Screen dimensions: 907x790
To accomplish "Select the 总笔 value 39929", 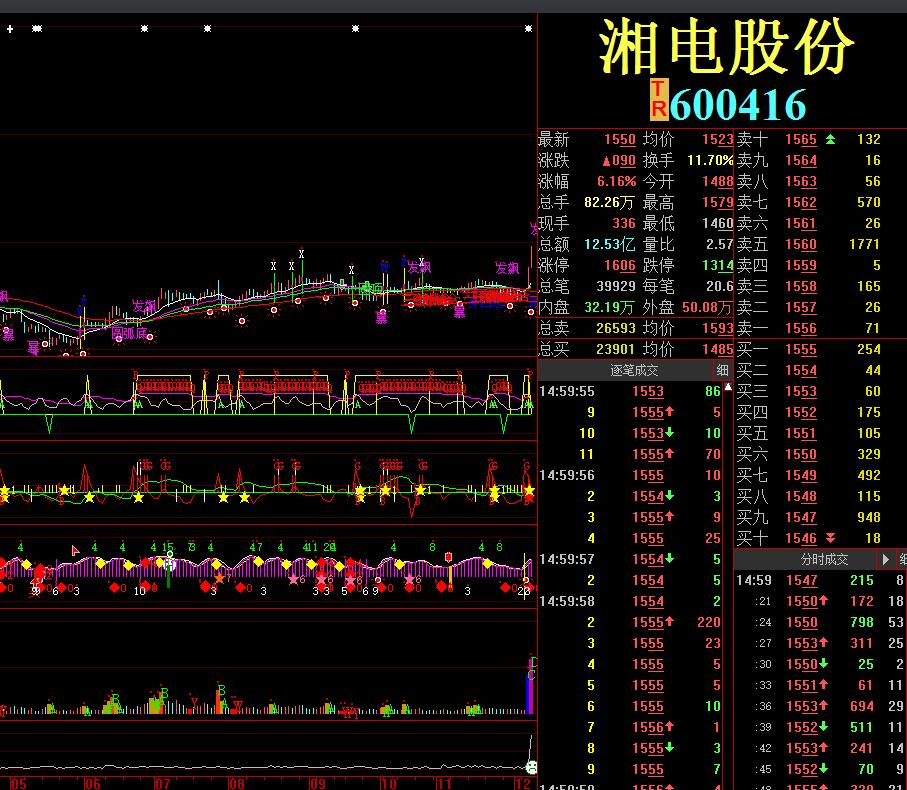I will [x=616, y=286].
